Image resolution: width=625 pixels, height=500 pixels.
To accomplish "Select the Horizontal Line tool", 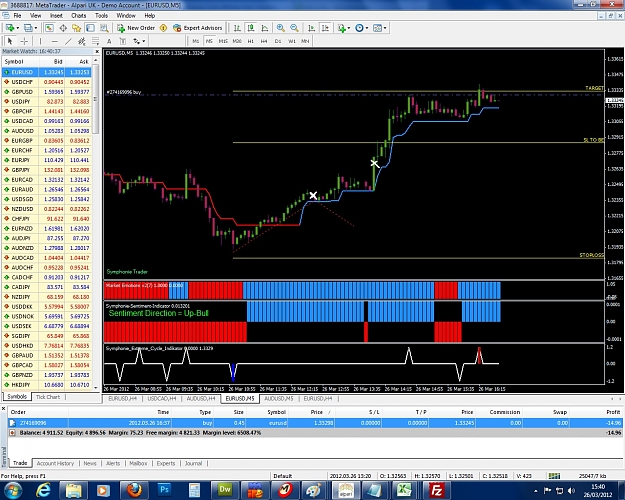I will click(x=54, y=41).
